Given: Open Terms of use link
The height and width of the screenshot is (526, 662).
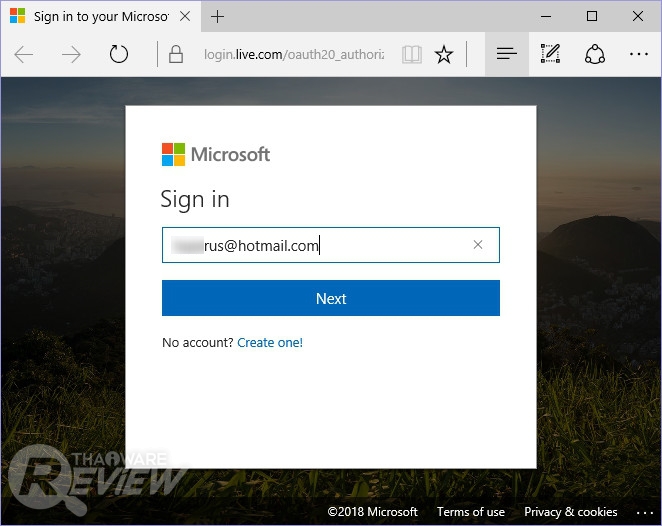Looking at the screenshot, I should 471,512.
